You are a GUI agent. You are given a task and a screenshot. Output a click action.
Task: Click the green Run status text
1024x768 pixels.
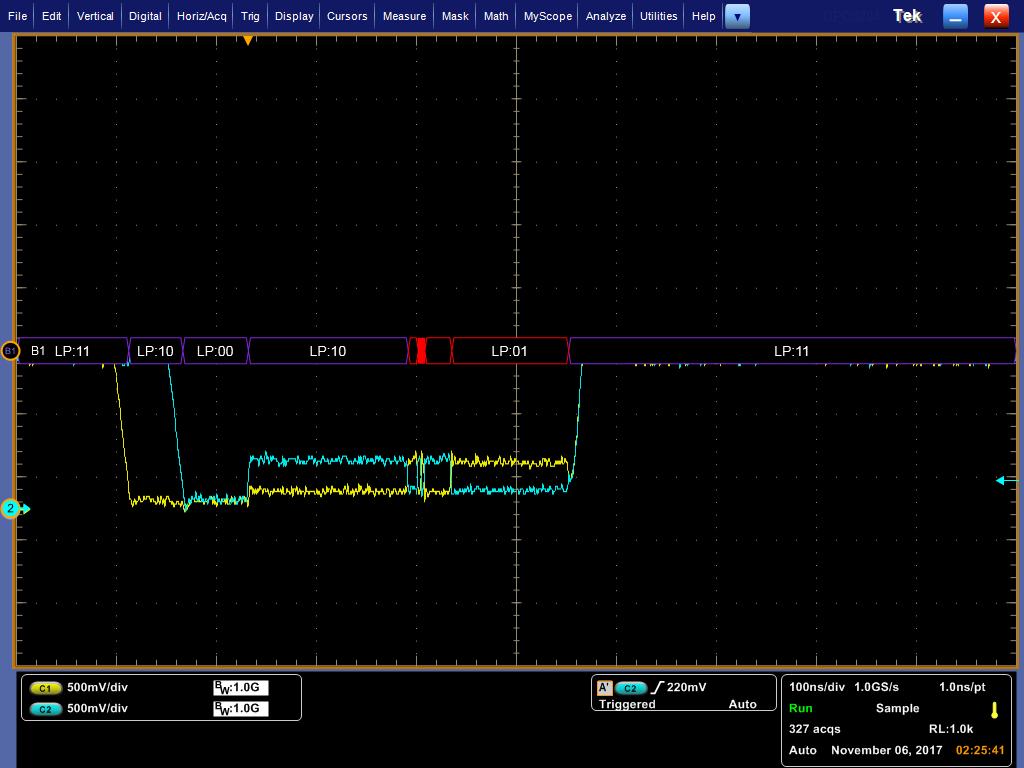[x=801, y=709]
